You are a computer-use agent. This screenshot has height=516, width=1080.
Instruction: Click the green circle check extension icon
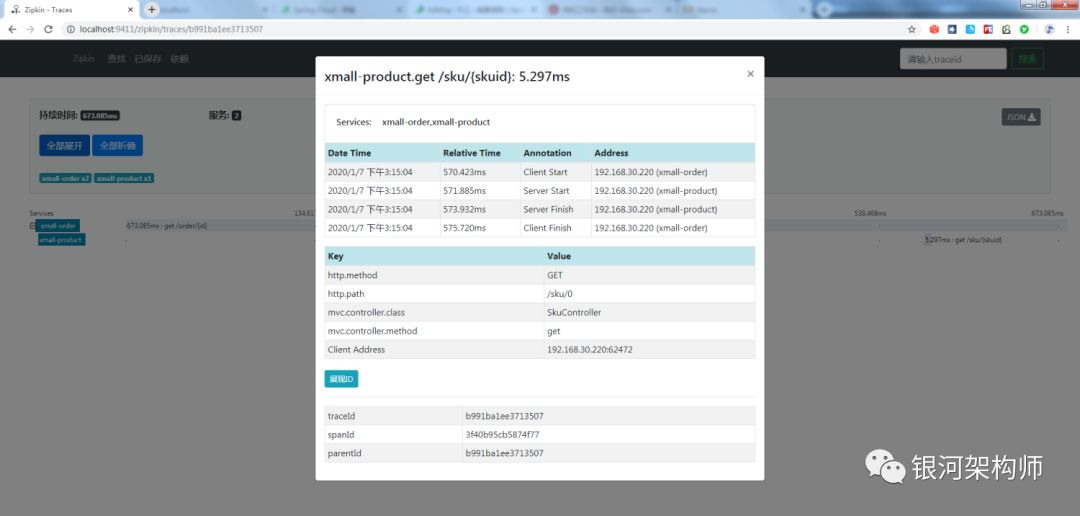(x=1024, y=29)
